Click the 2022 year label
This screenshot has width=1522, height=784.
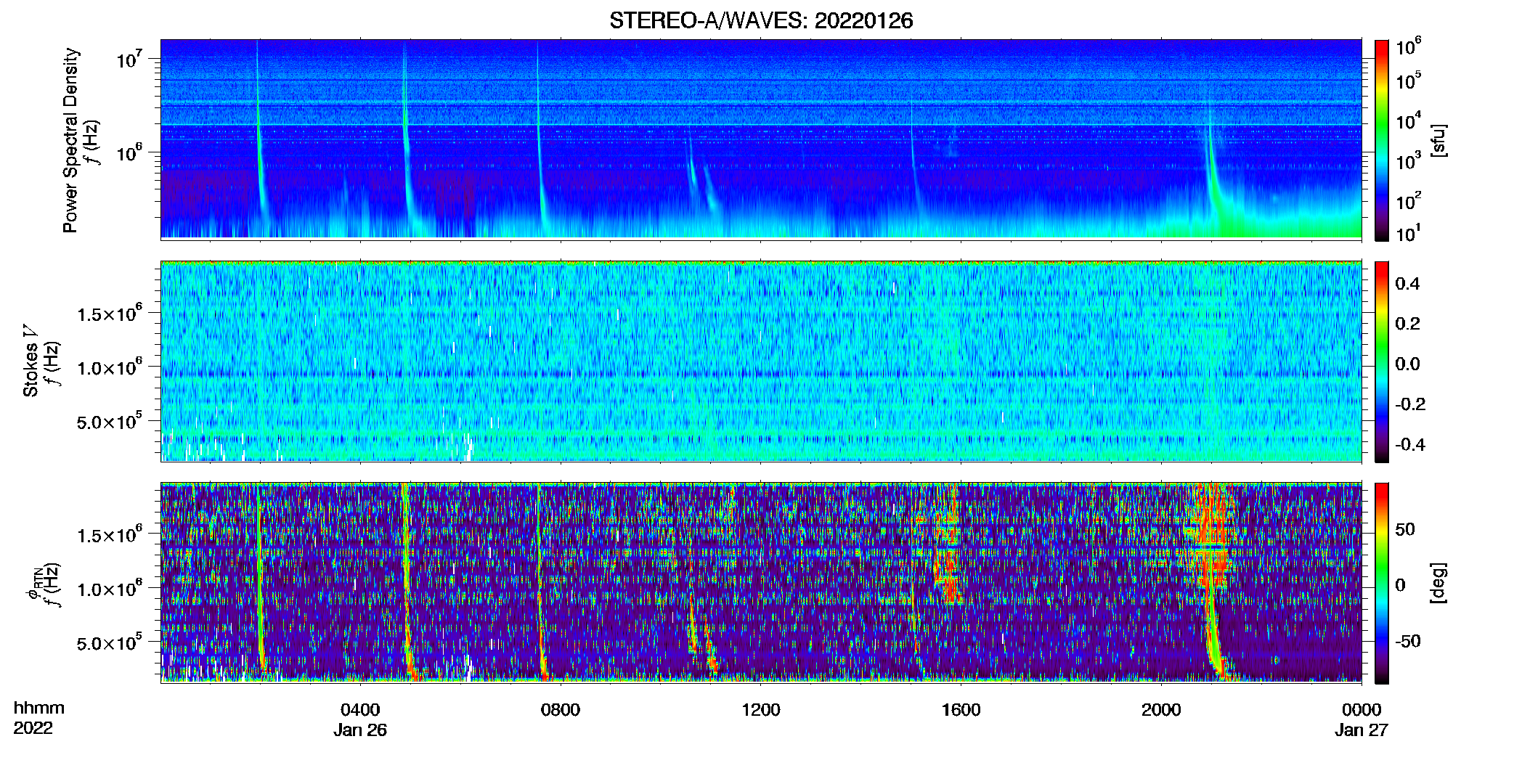[33, 728]
